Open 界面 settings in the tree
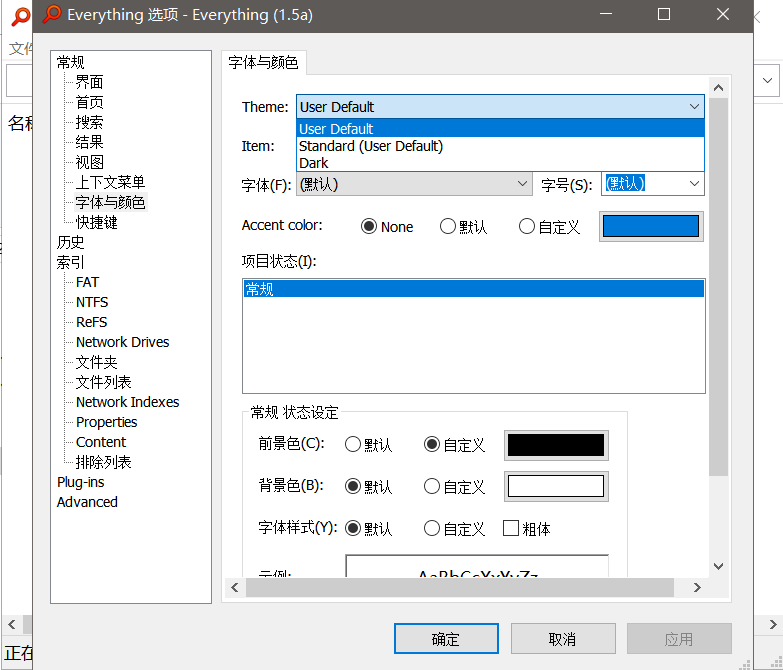Viewport: 783px width, 670px height. click(x=89, y=82)
